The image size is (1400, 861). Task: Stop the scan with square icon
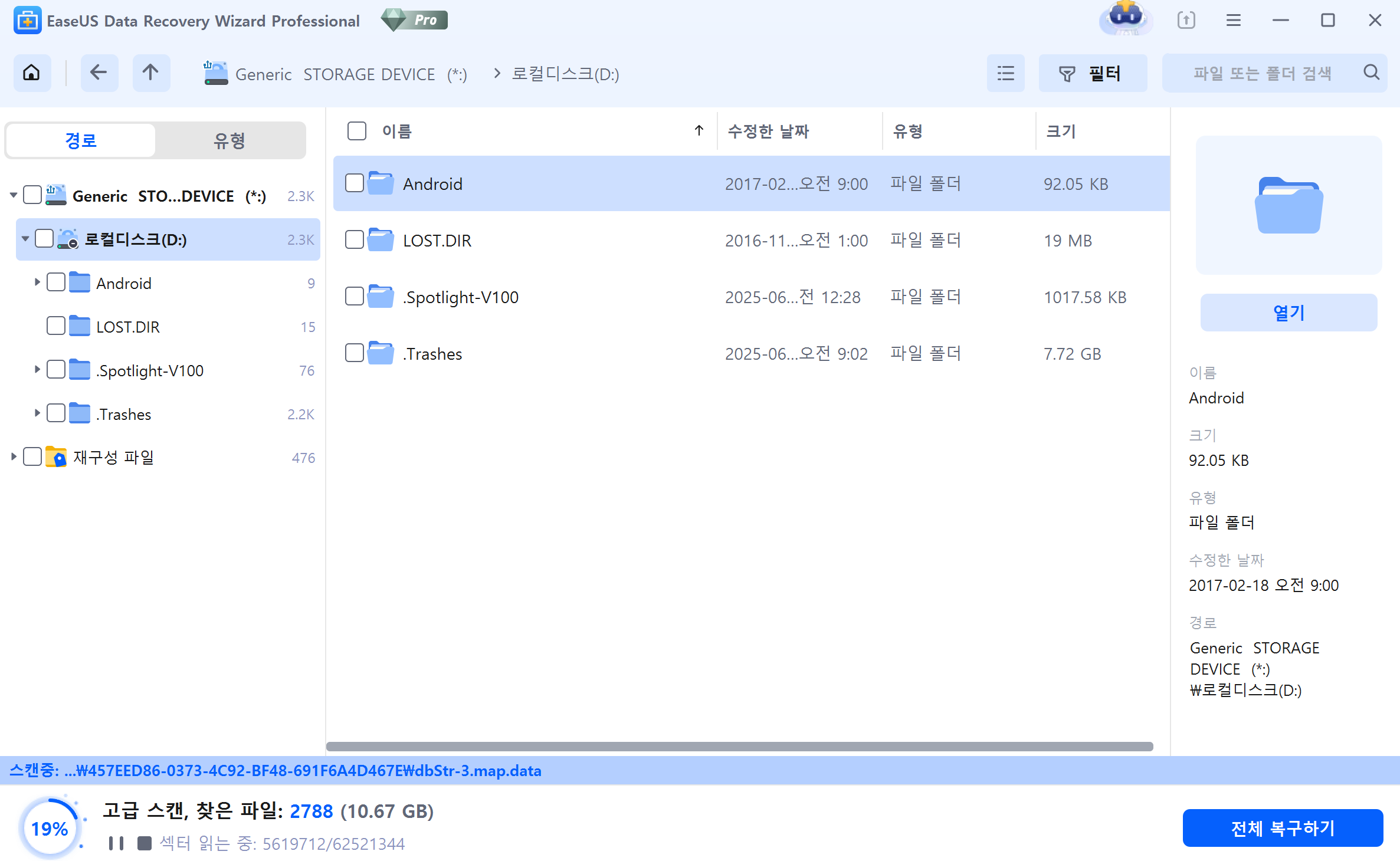(144, 844)
